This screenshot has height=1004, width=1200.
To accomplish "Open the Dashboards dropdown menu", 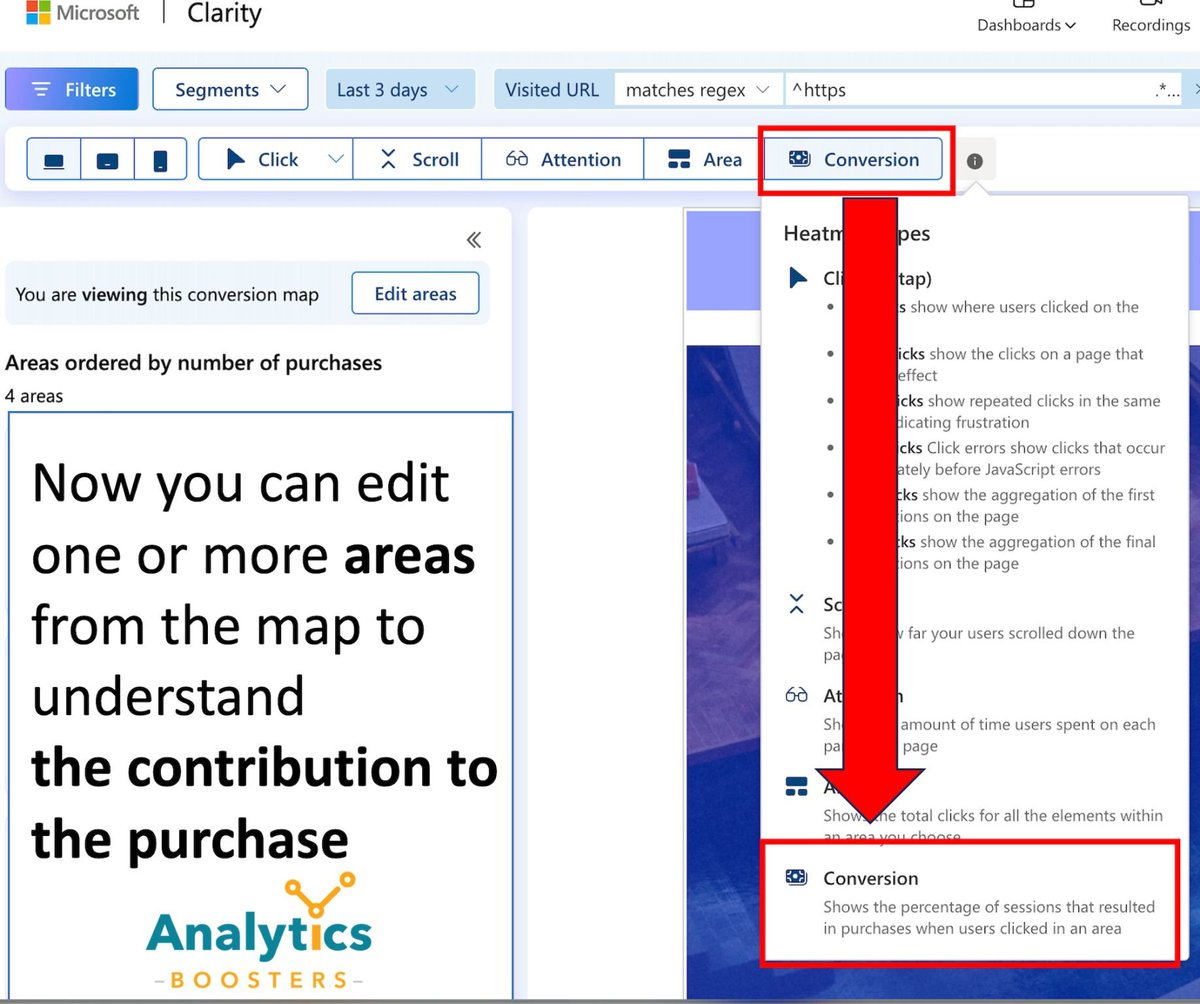I will pos(1027,25).
